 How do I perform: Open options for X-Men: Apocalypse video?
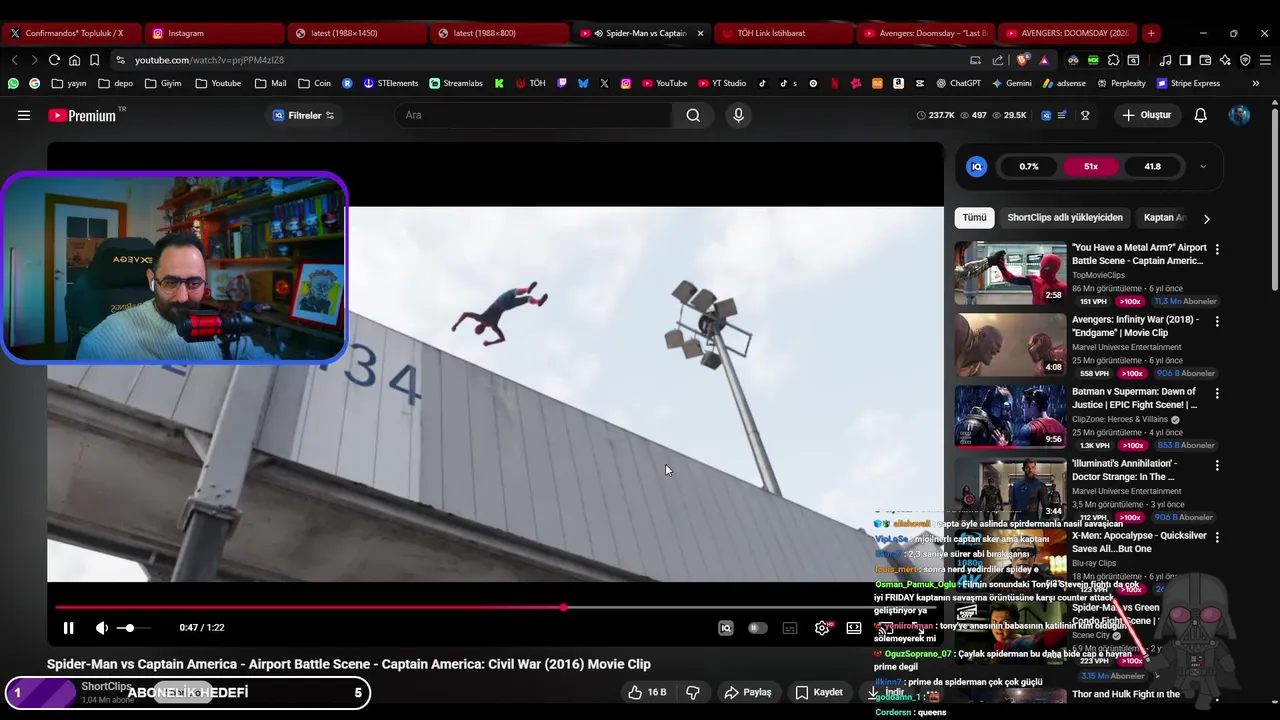point(1217,537)
